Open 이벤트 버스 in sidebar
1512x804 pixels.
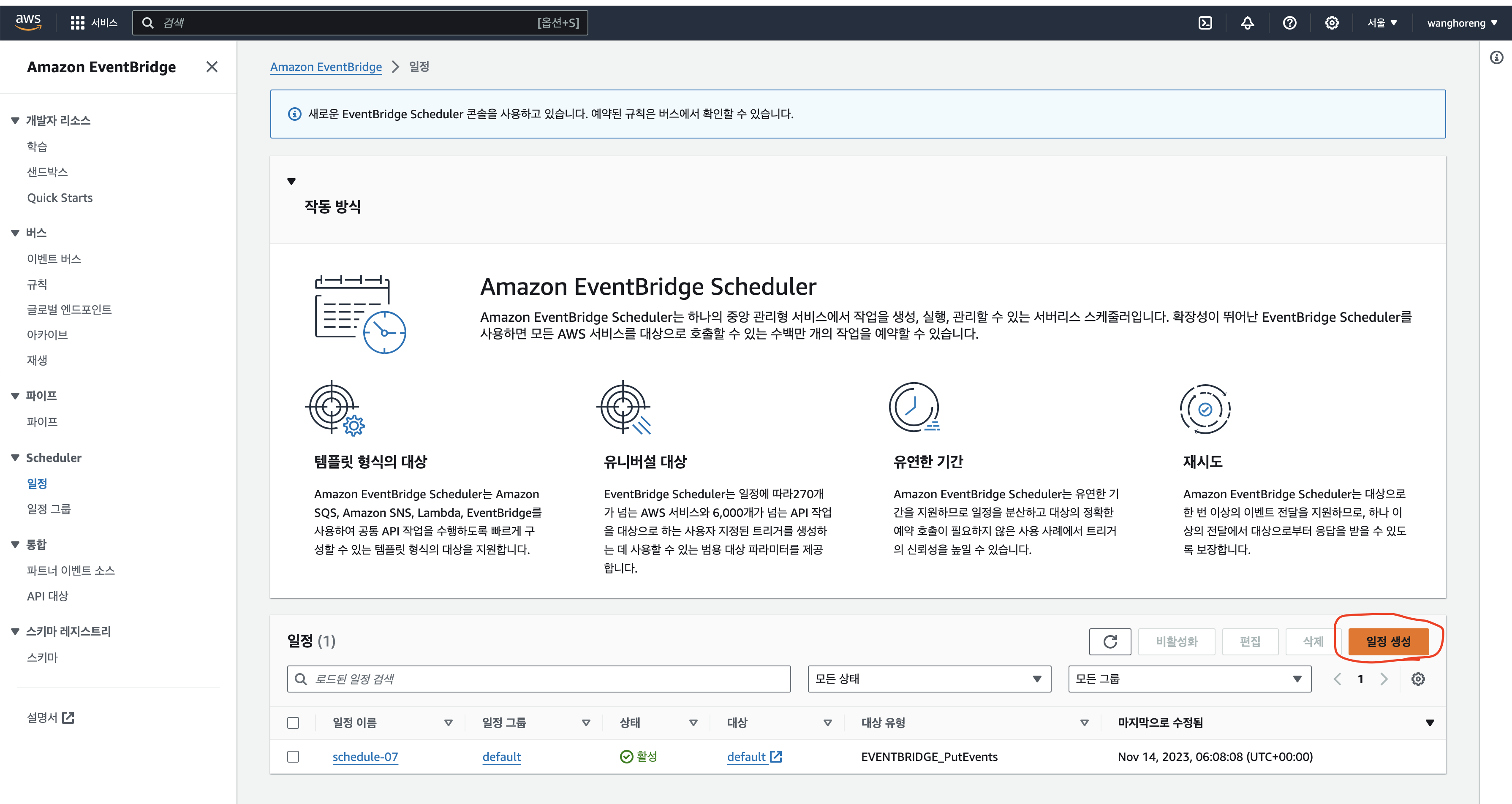(54, 259)
